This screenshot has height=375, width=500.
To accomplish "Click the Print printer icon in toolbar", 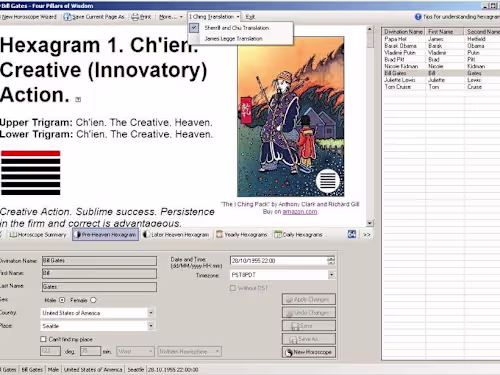I will point(135,17).
